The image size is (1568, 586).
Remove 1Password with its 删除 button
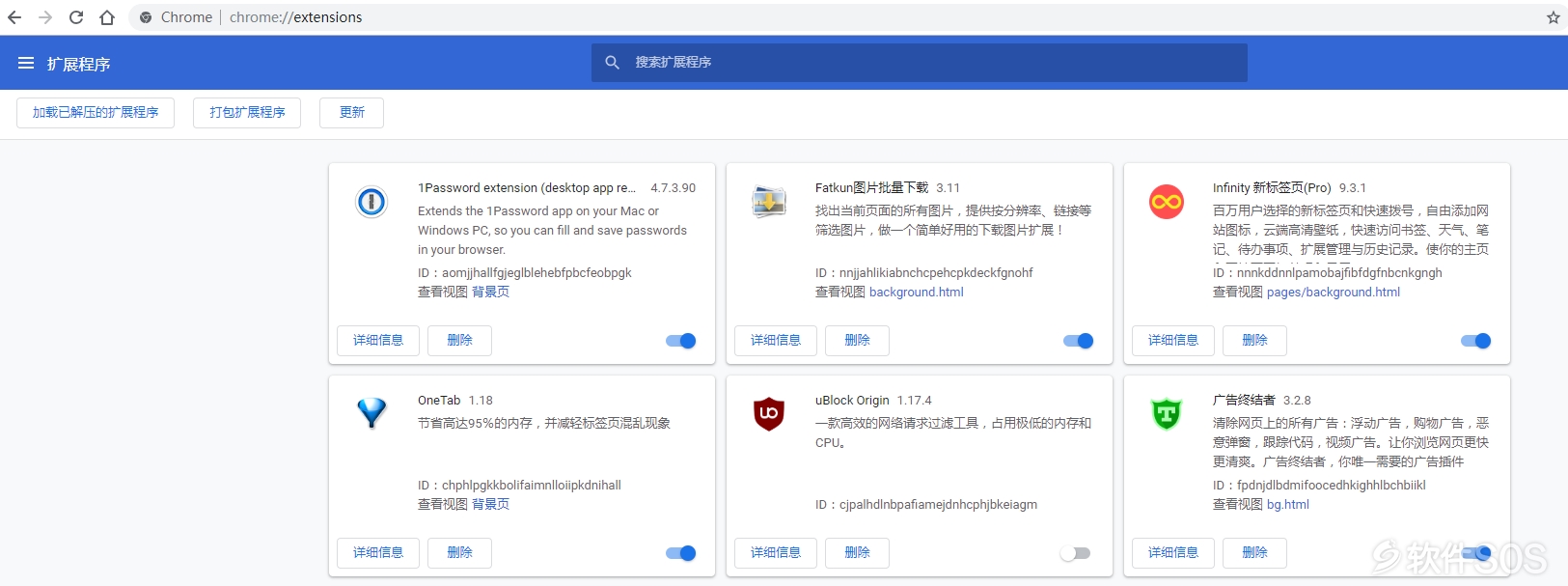tap(460, 341)
